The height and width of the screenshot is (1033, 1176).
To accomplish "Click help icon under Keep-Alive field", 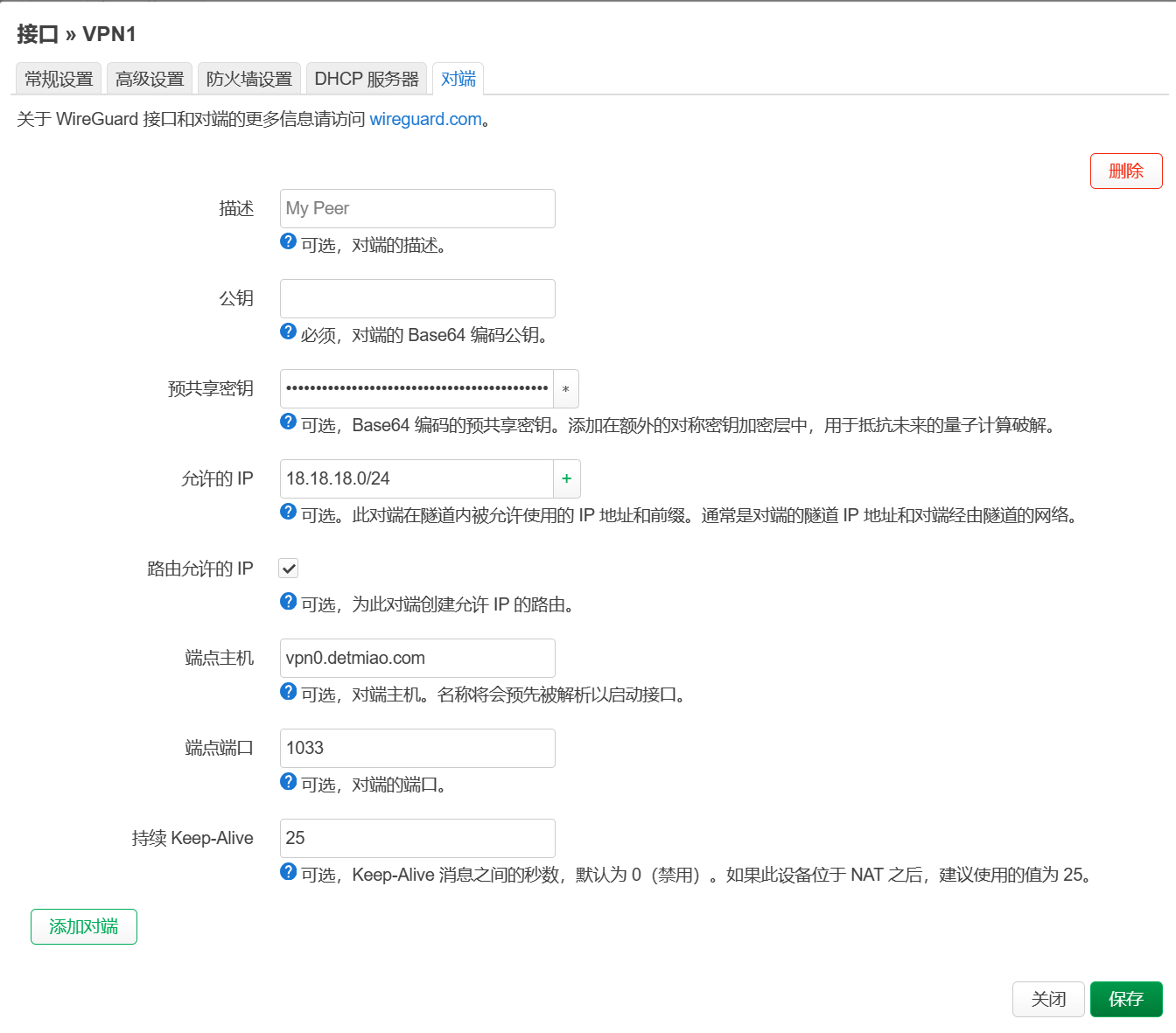I will (288, 871).
